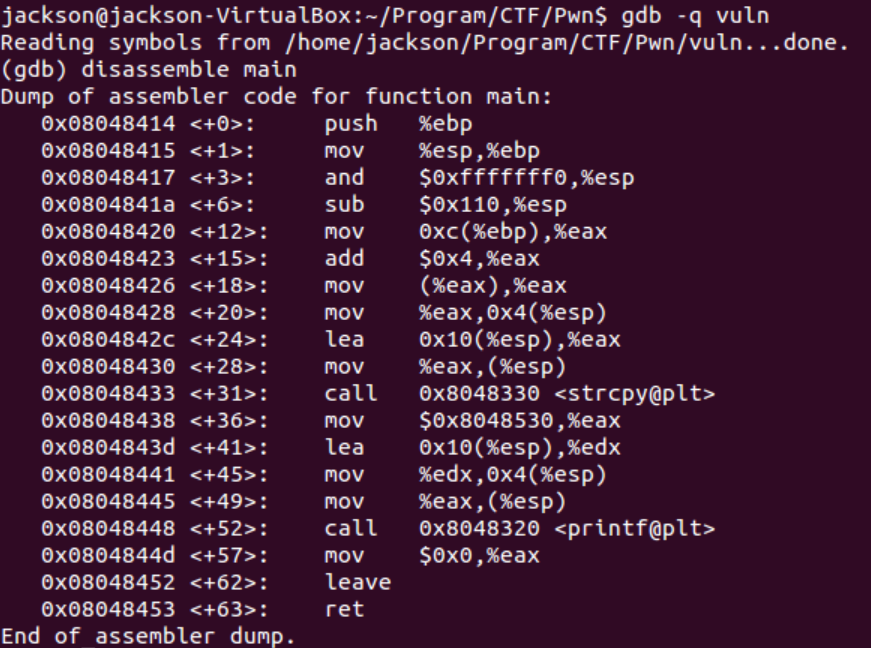The image size is (871, 648).
Task: Click the 'push %ebp' operand
Action: 445,124
